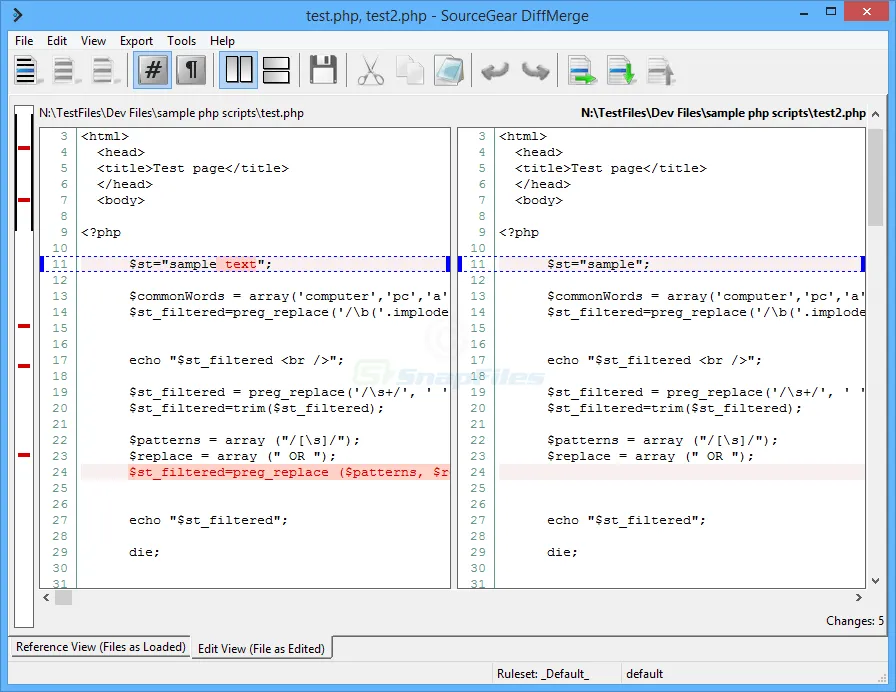Click the horizontal scrollbar thumb
Viewport: 896px width, 692px height.
click(63, 598)
